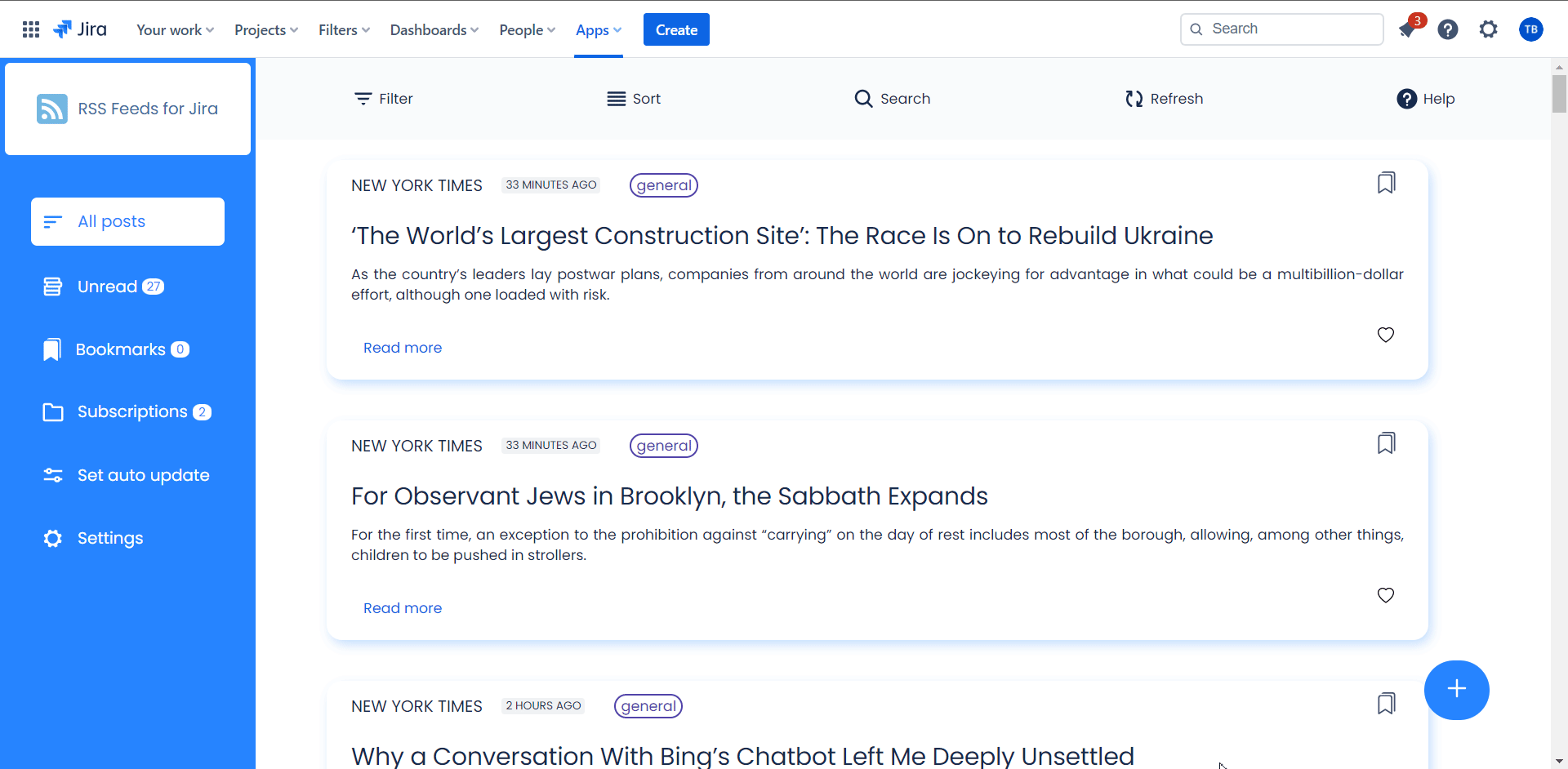The image size is (1568, 769).
Task: Expand the Projects dropdown menu
Action: (x=266, y=29)
